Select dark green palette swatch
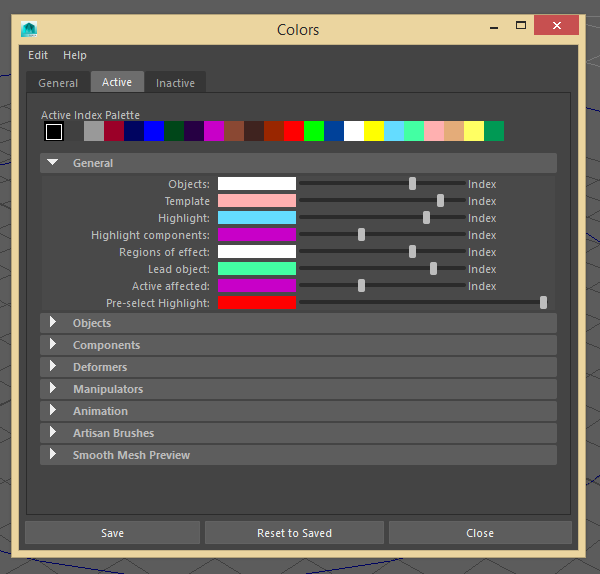Screen dimensions: 600x574 [174, 131]
